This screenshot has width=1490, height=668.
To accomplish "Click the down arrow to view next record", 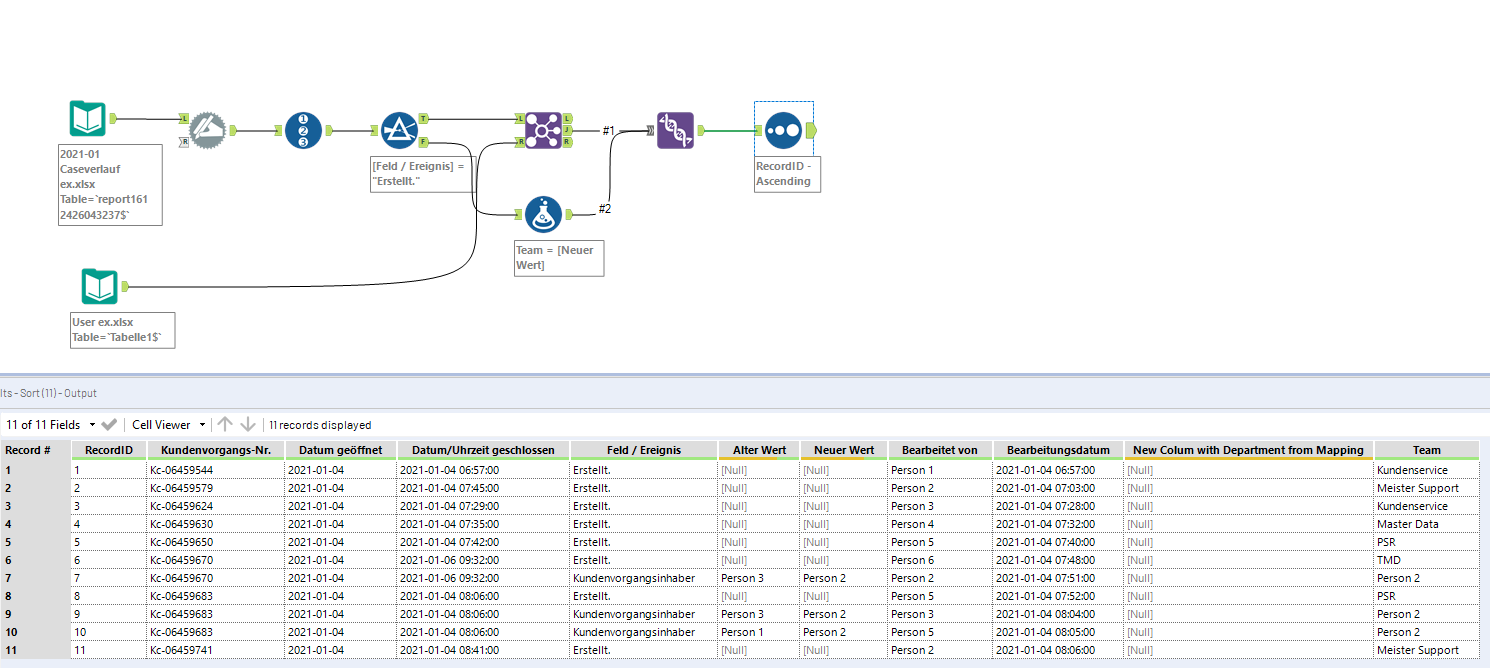I will tap(249, 424).
